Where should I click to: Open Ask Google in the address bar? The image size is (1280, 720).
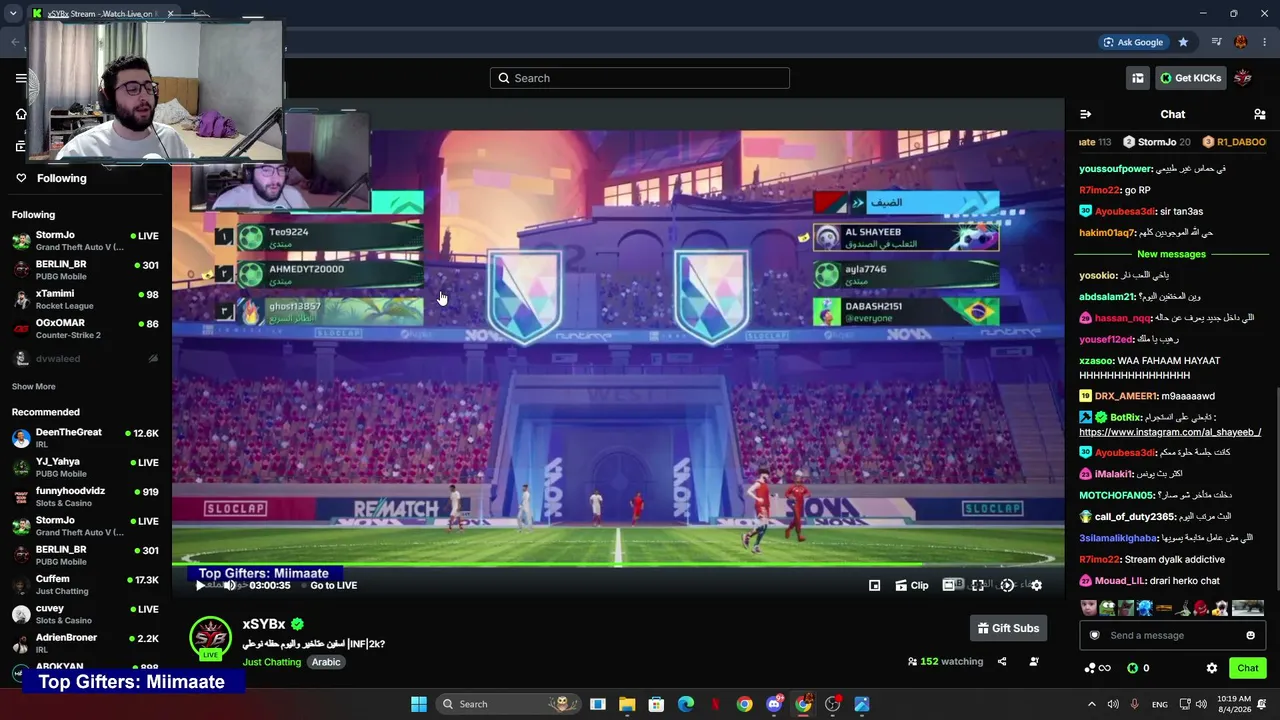coord(1133,42)
